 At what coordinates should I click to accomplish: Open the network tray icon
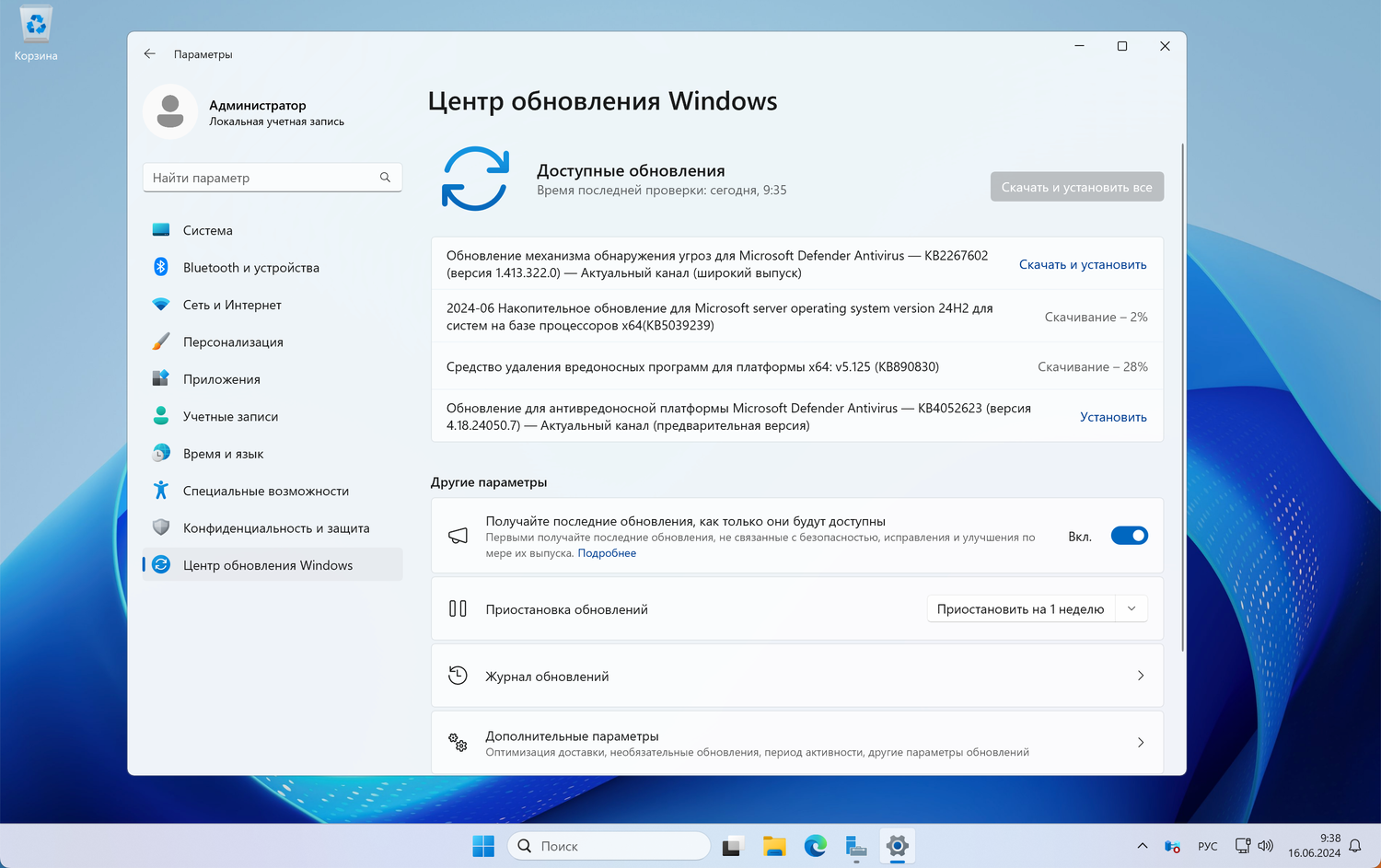pyautogui.click(x=1242, y=846)
